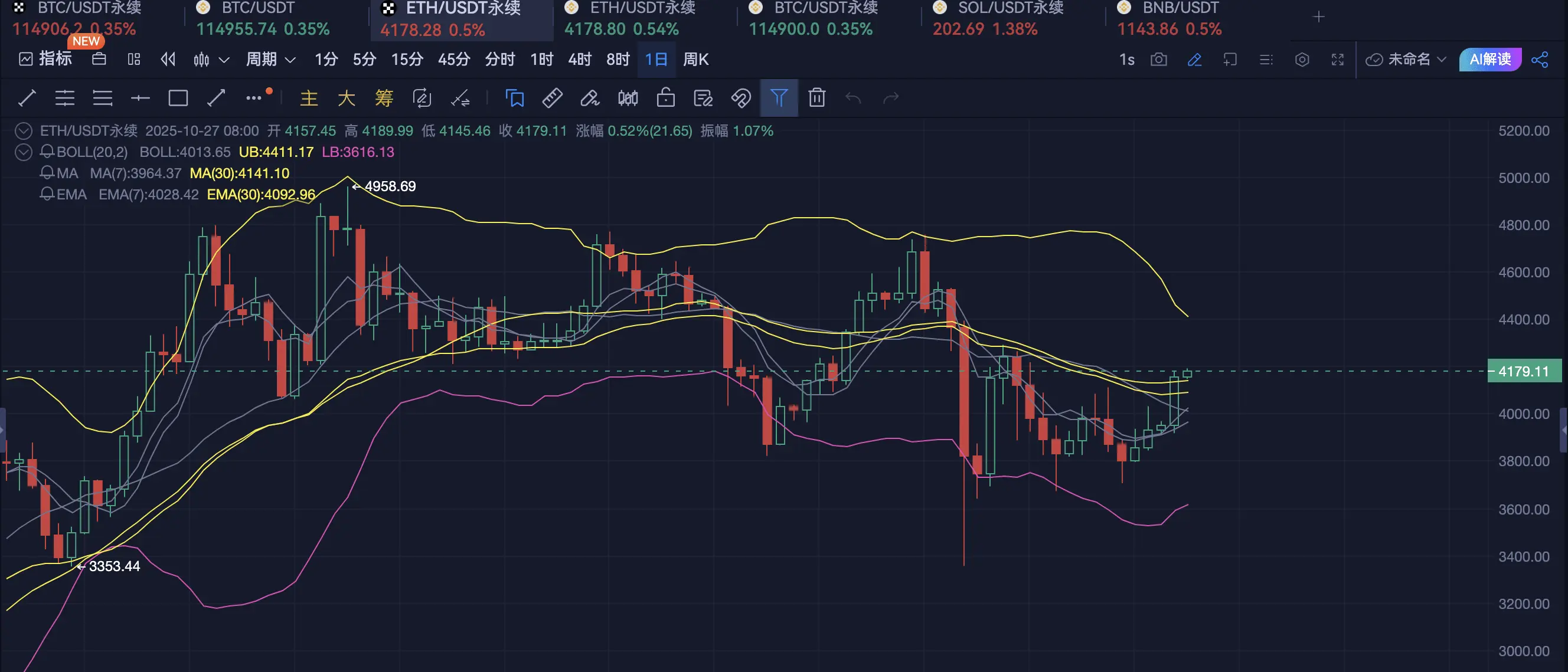Viewport: 1568px width, 672px height.
Task: Select the 4时 timeframe
Action: (579, 60)
